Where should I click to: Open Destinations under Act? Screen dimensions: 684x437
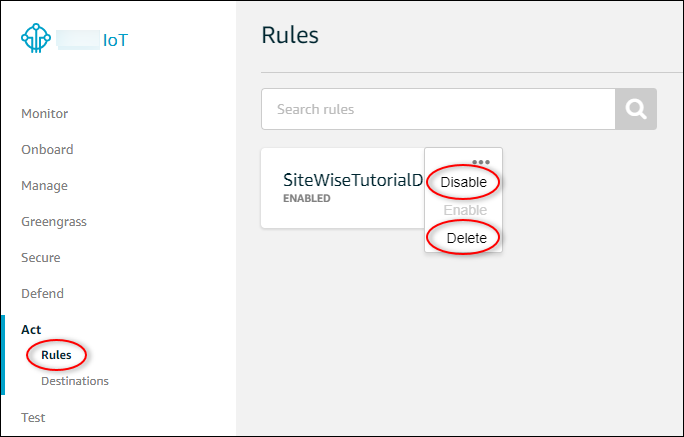75,381
